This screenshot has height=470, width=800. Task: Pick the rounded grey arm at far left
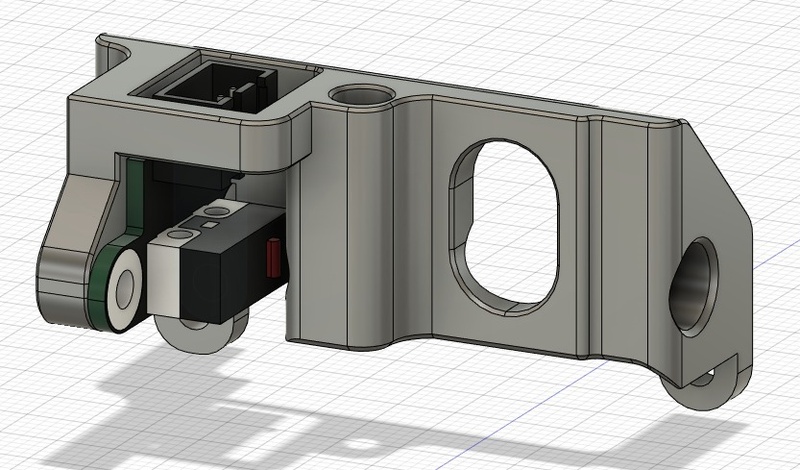(76, 250)
